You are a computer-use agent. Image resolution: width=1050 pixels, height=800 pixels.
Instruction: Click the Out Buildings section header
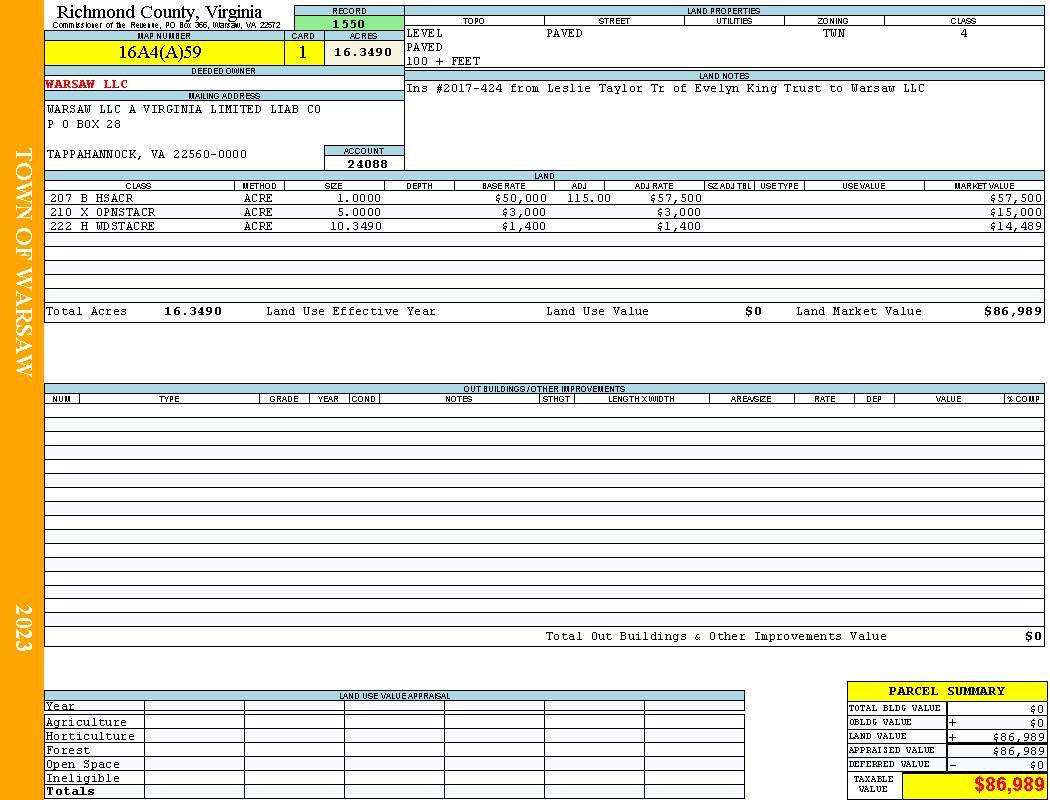(x=544, y=389)
